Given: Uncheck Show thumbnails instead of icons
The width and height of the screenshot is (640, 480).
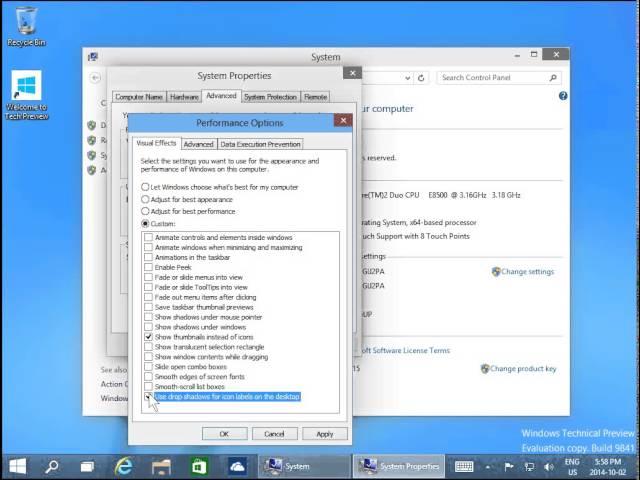Looking at the screenshot, I should [x=149, y=337].
